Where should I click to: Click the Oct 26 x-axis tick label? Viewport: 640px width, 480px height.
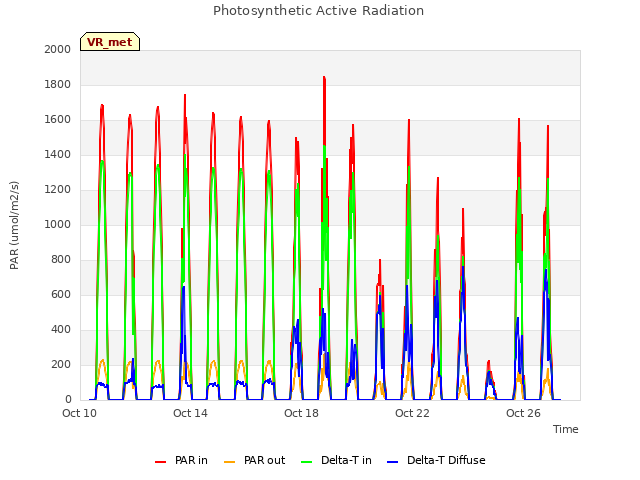click(523, 413)
